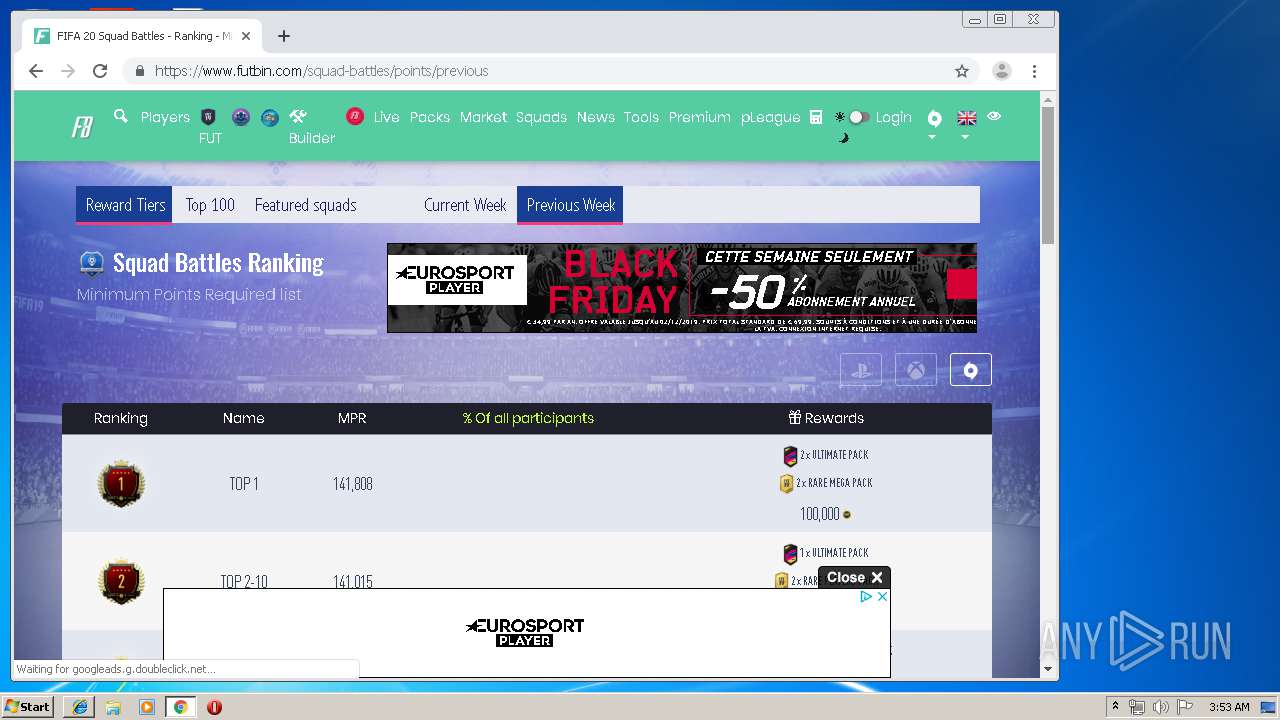Open the Players menu
This screenshot has width=1280, height=720.
coord(165,117)
